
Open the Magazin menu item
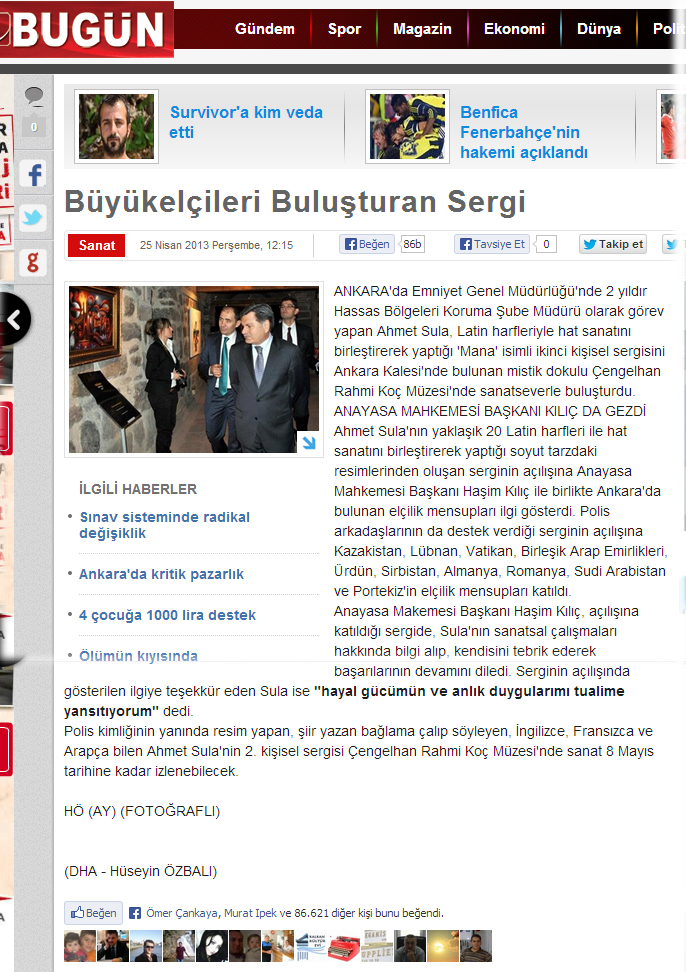click(422, 29)
